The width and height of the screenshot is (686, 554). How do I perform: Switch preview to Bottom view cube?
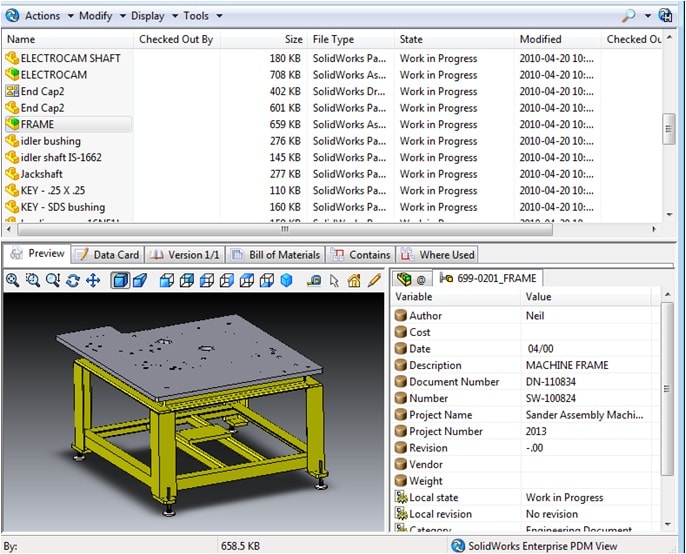267,281
